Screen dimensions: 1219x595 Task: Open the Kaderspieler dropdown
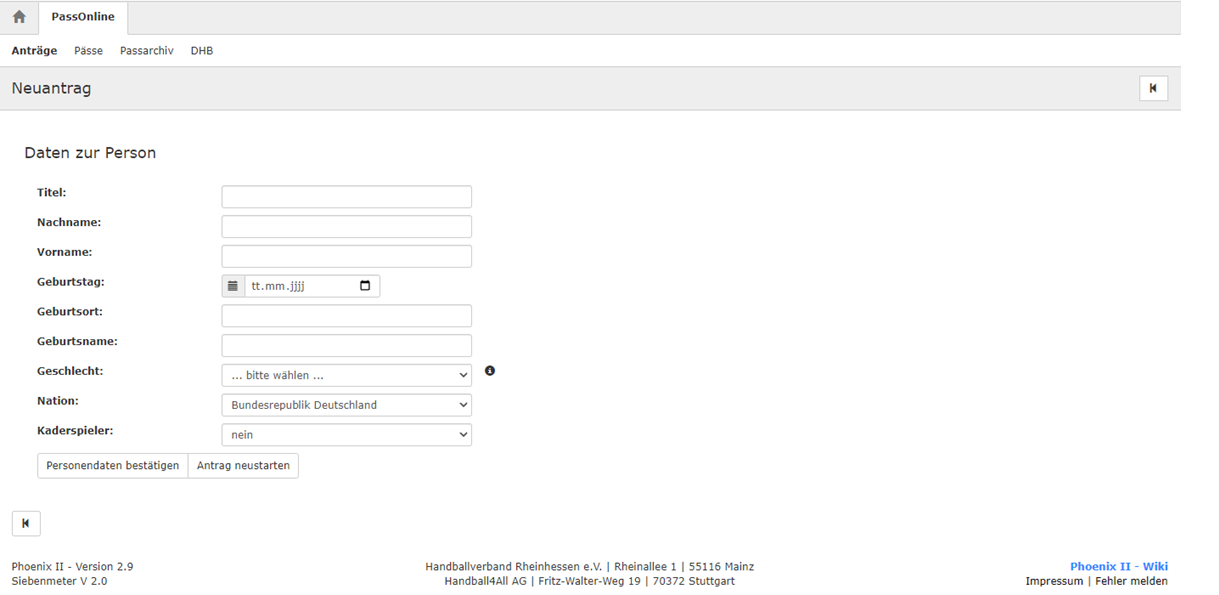346,435
